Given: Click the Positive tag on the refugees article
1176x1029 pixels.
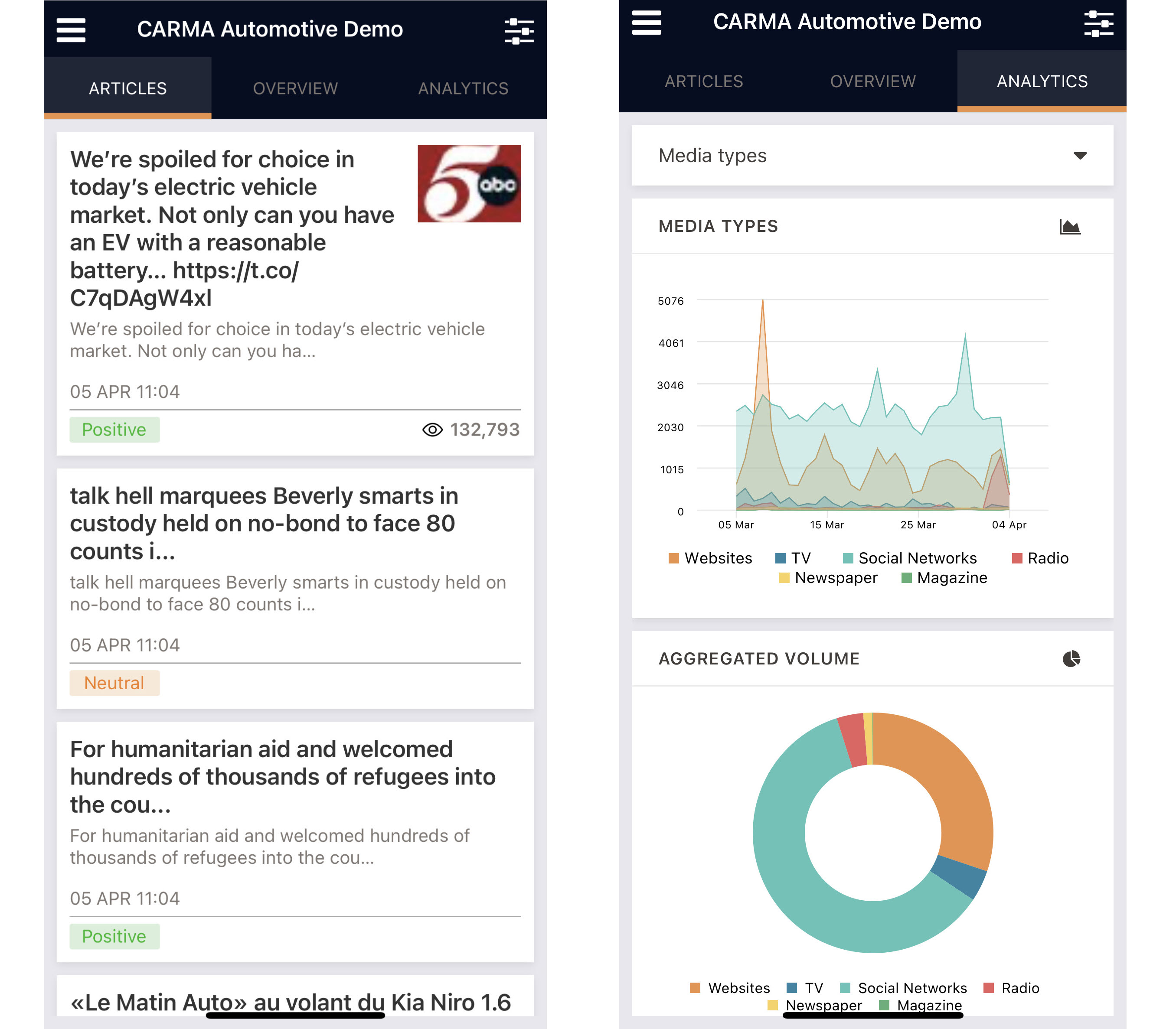Looking at the screenshot, I should click(x=114, y=936).
